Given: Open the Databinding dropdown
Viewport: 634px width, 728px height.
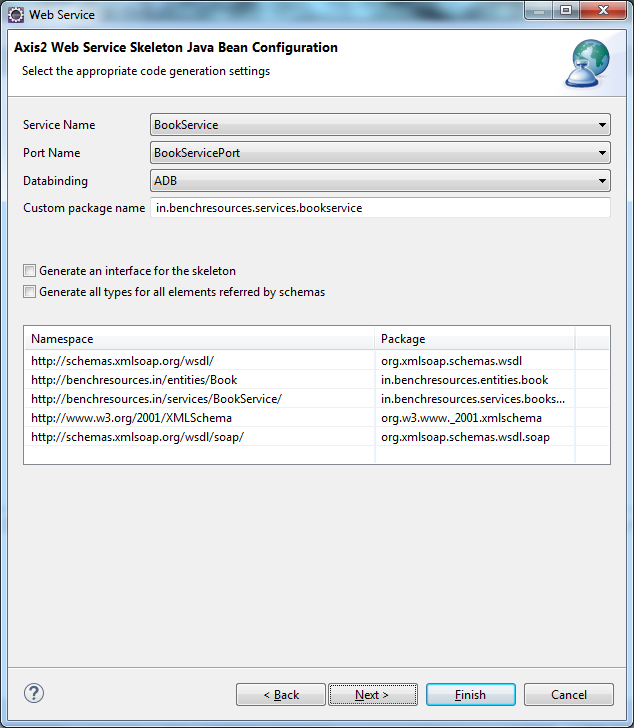Looking at the screenshot, I should coord(380,181).
